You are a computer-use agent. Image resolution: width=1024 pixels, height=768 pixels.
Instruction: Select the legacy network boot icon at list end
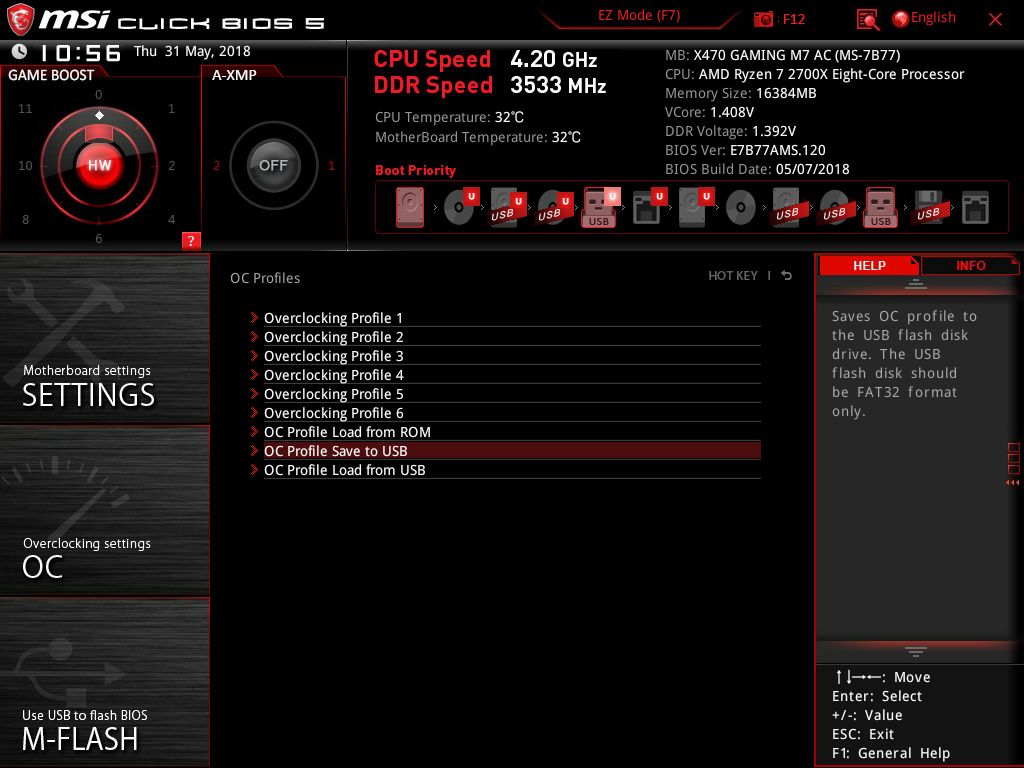click(975, 208)
